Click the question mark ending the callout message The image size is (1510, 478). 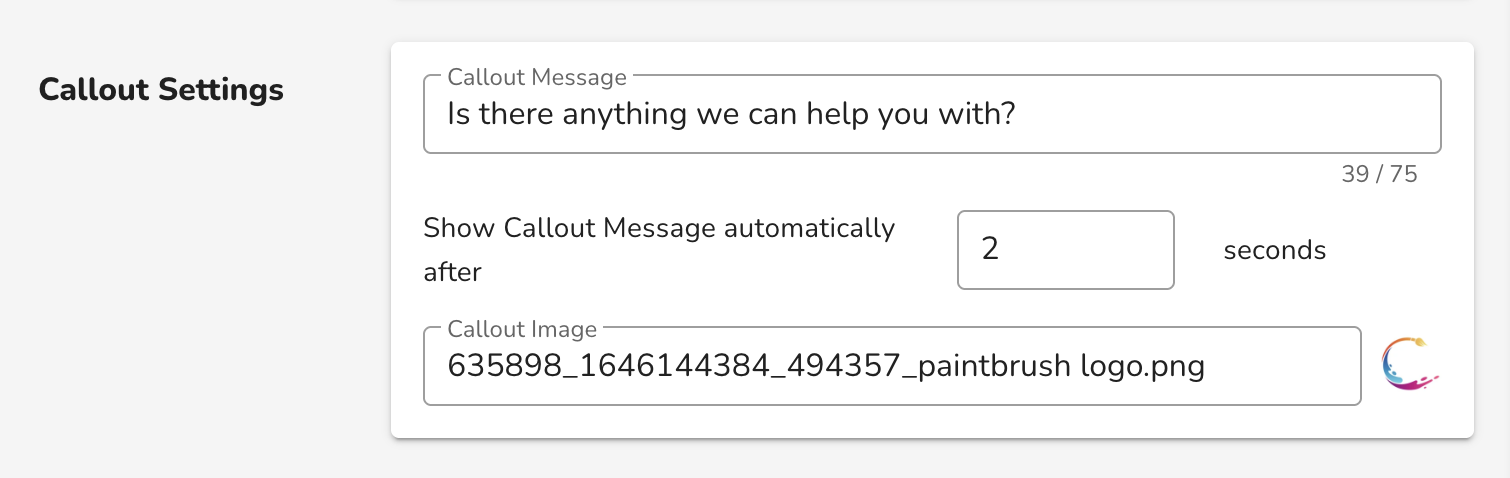(x=1009, y=114)
